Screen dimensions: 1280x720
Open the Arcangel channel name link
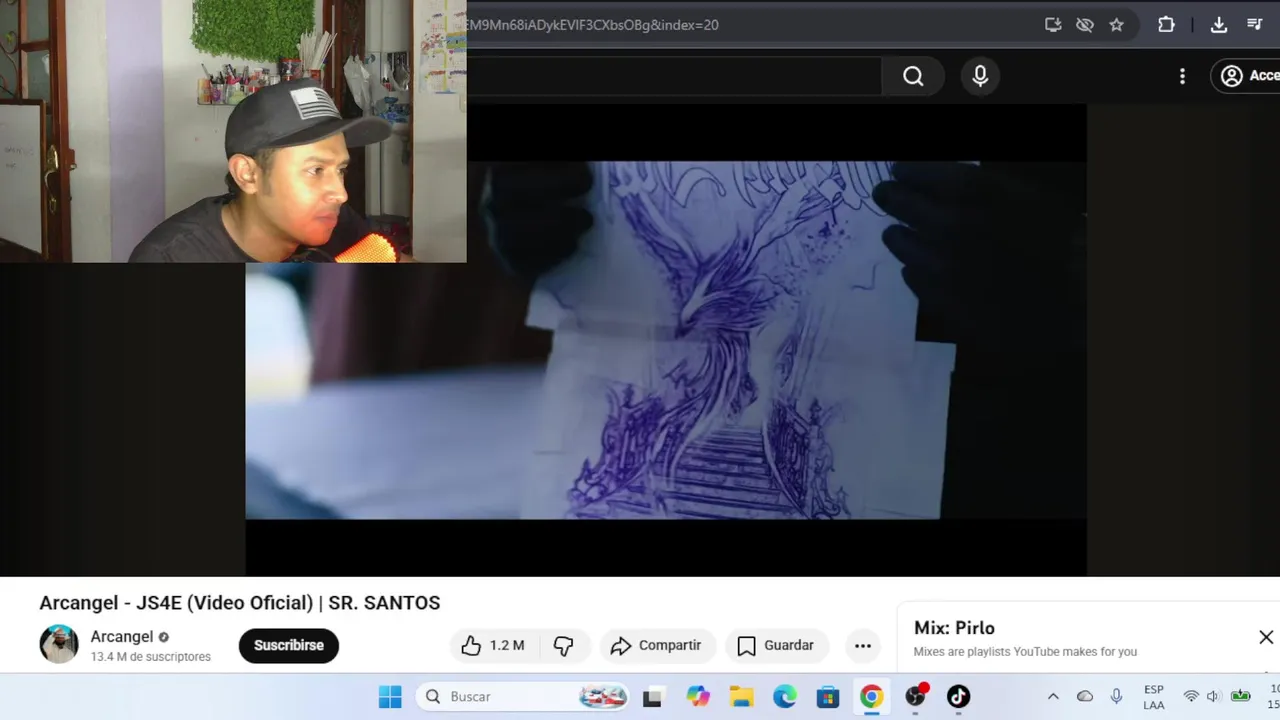click(x=122, y=637)
